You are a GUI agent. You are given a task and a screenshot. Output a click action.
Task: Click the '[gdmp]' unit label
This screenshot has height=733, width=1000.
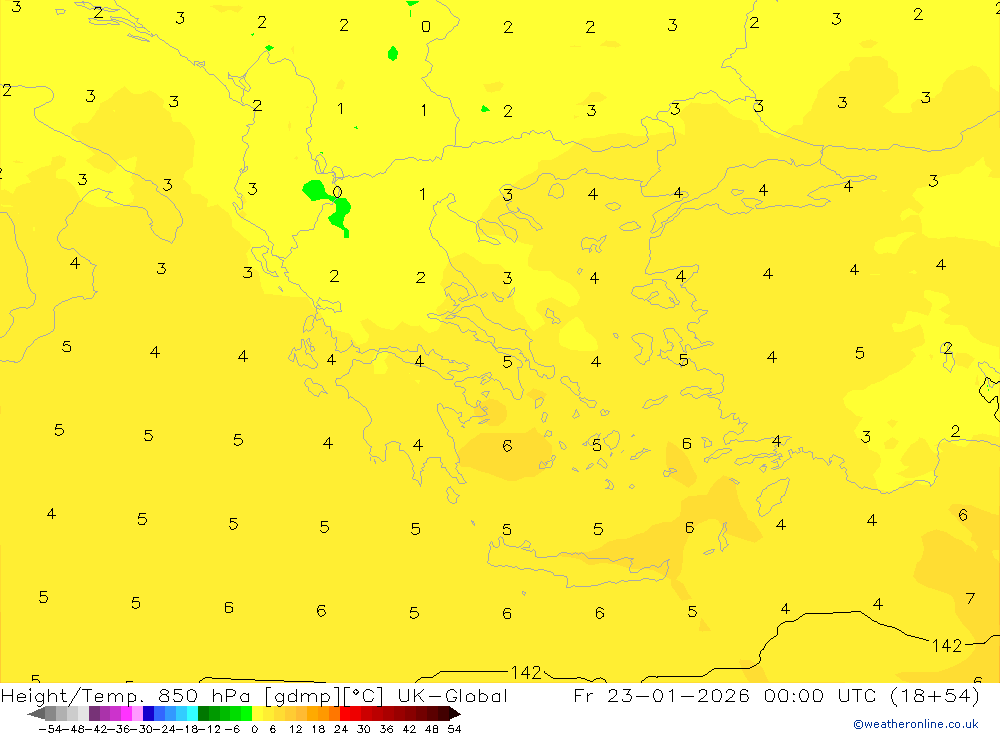click(304, 696)
